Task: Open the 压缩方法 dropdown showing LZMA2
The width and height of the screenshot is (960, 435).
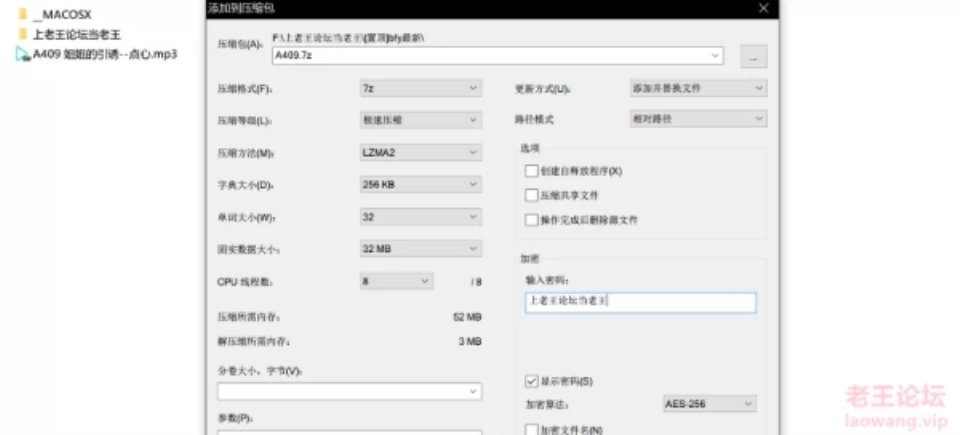Action: click(421, 152)
